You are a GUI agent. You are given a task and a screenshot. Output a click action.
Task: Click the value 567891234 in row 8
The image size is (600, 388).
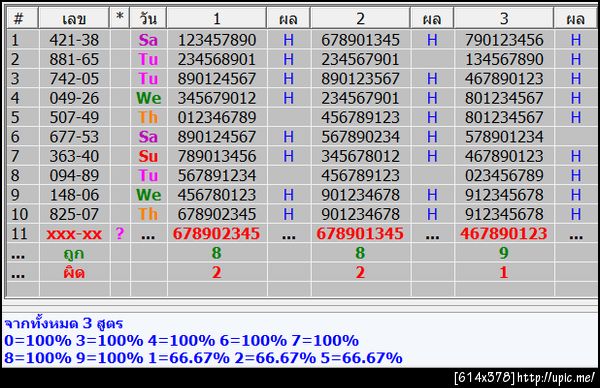pos(217,176)
